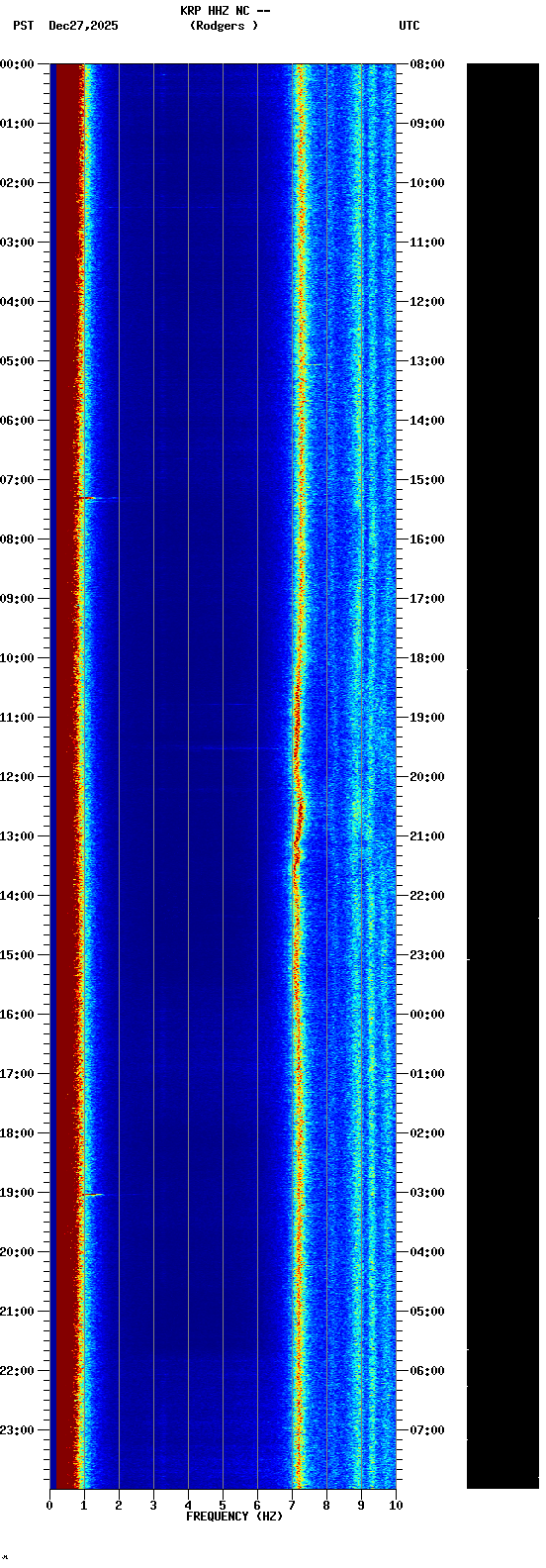Click the '19:00' PST time label on left axis
This screenshot has height=1568, width=546.
(17, 1193)
